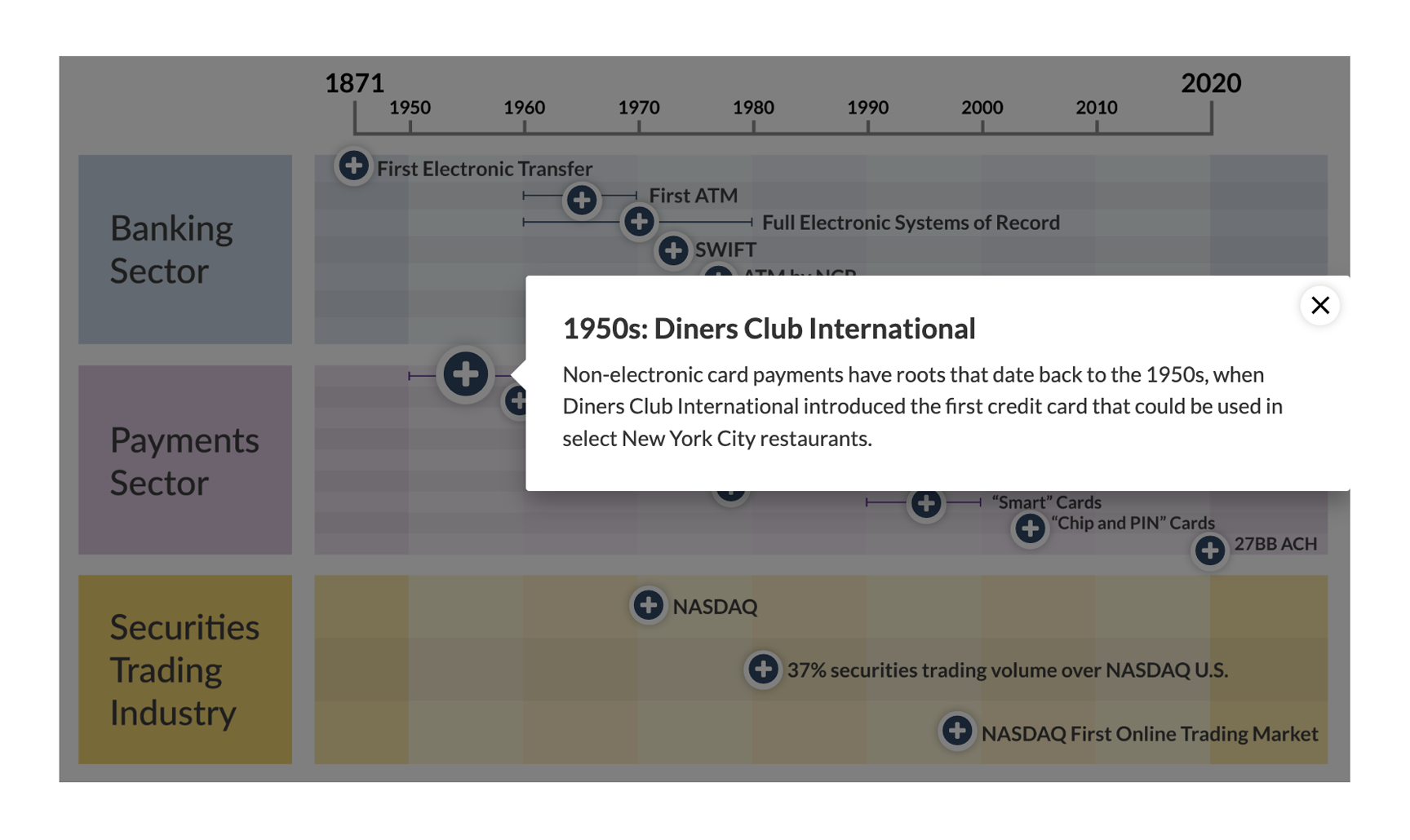
Task: Click the popup title 1950s: Diners Club International
Action: (x=769, y=329)
